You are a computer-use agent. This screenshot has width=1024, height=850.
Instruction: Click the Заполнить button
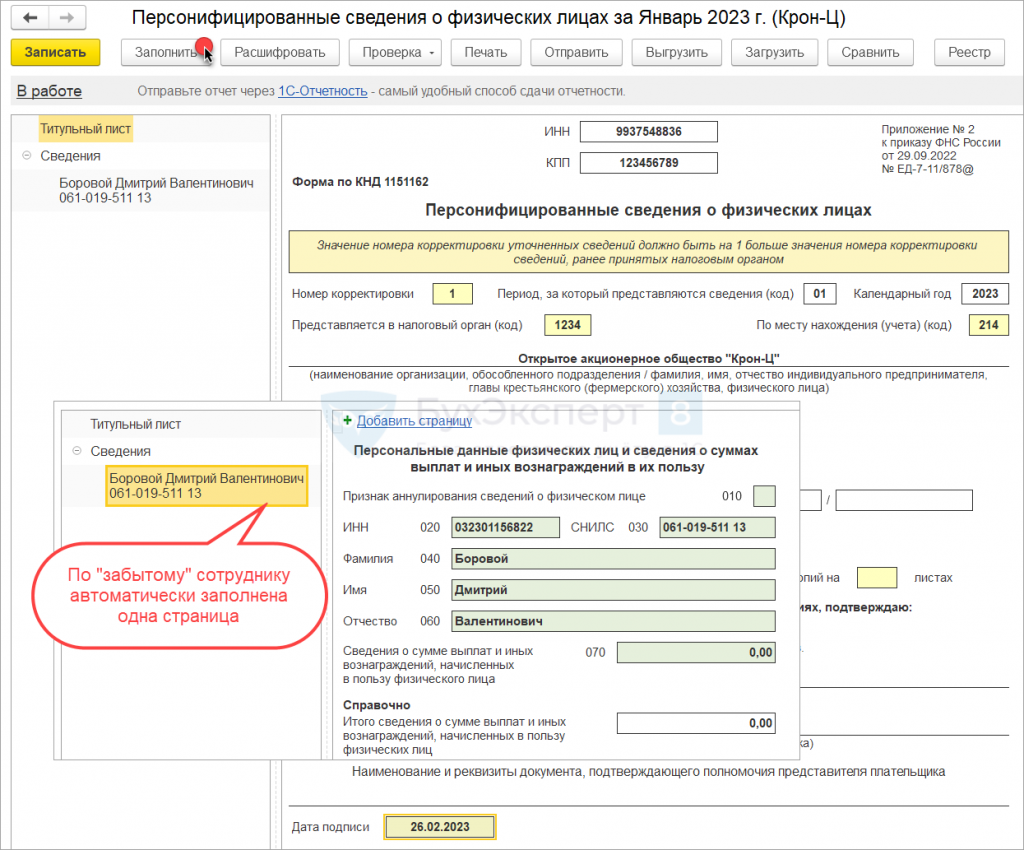click(166, 53)
